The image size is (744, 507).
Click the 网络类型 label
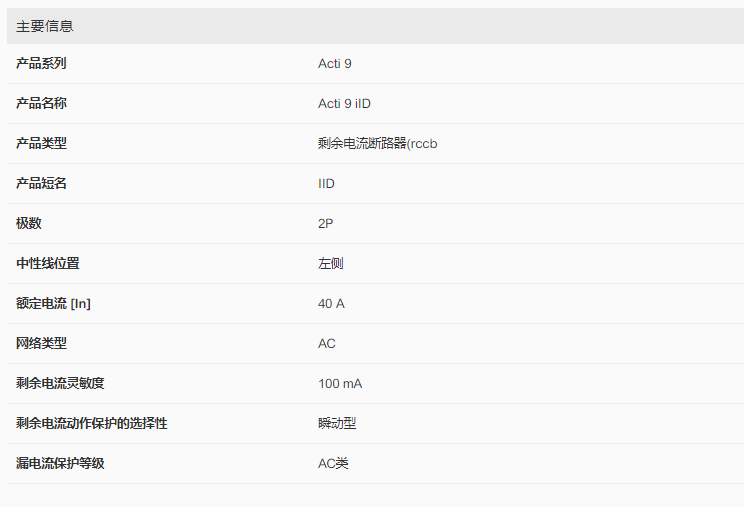click(41, 344)
